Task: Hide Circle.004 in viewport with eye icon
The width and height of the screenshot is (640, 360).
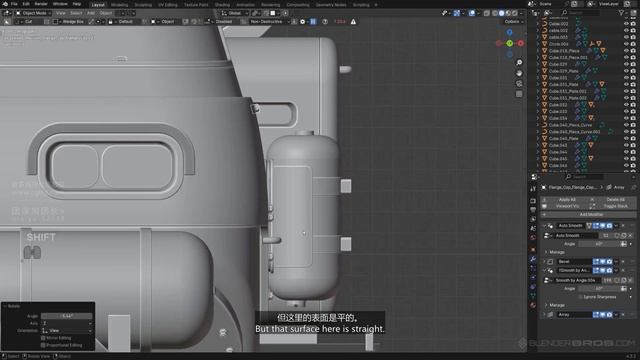Action: (627, 44)
